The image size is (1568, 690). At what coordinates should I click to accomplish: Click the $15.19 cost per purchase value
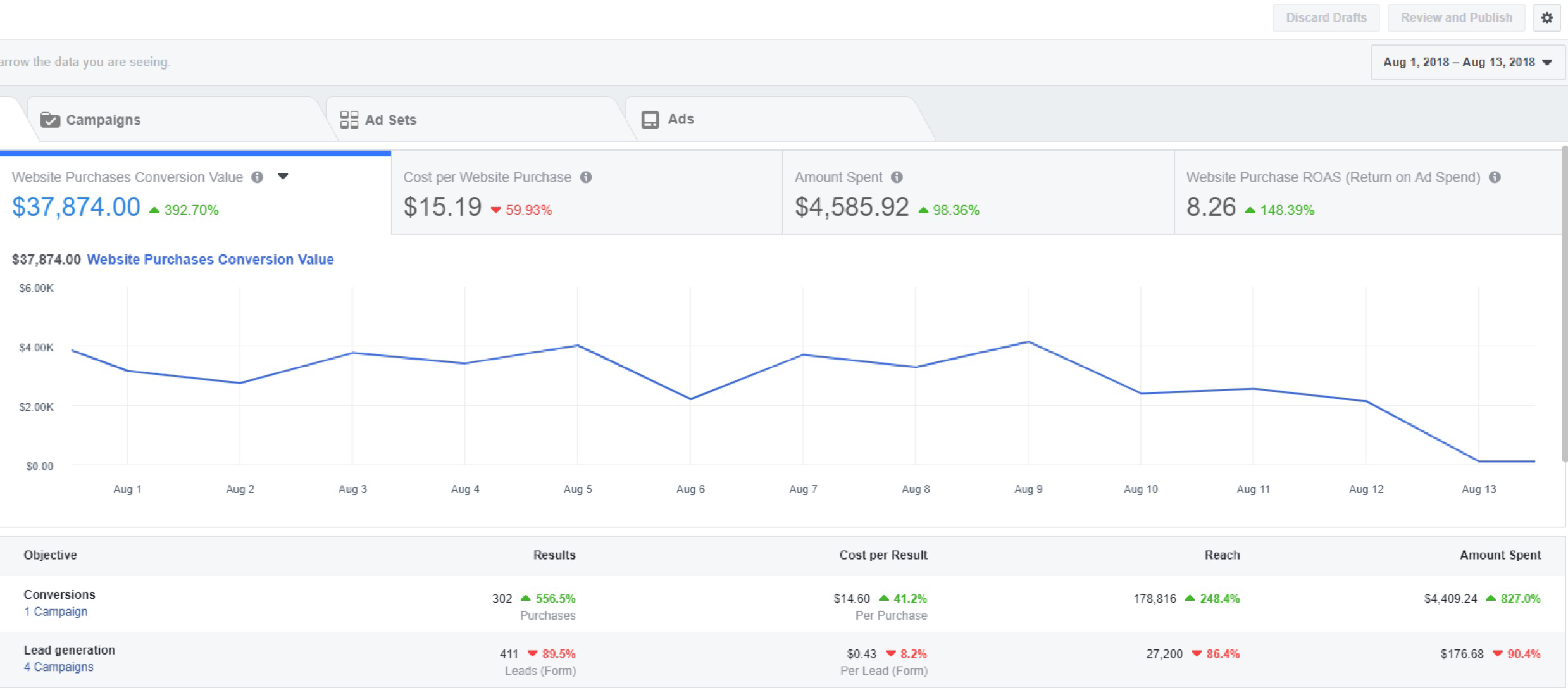(x=442, y=207)
